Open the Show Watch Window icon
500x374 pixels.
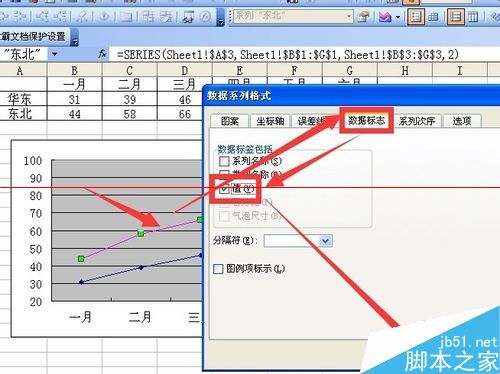click(188, 16)
